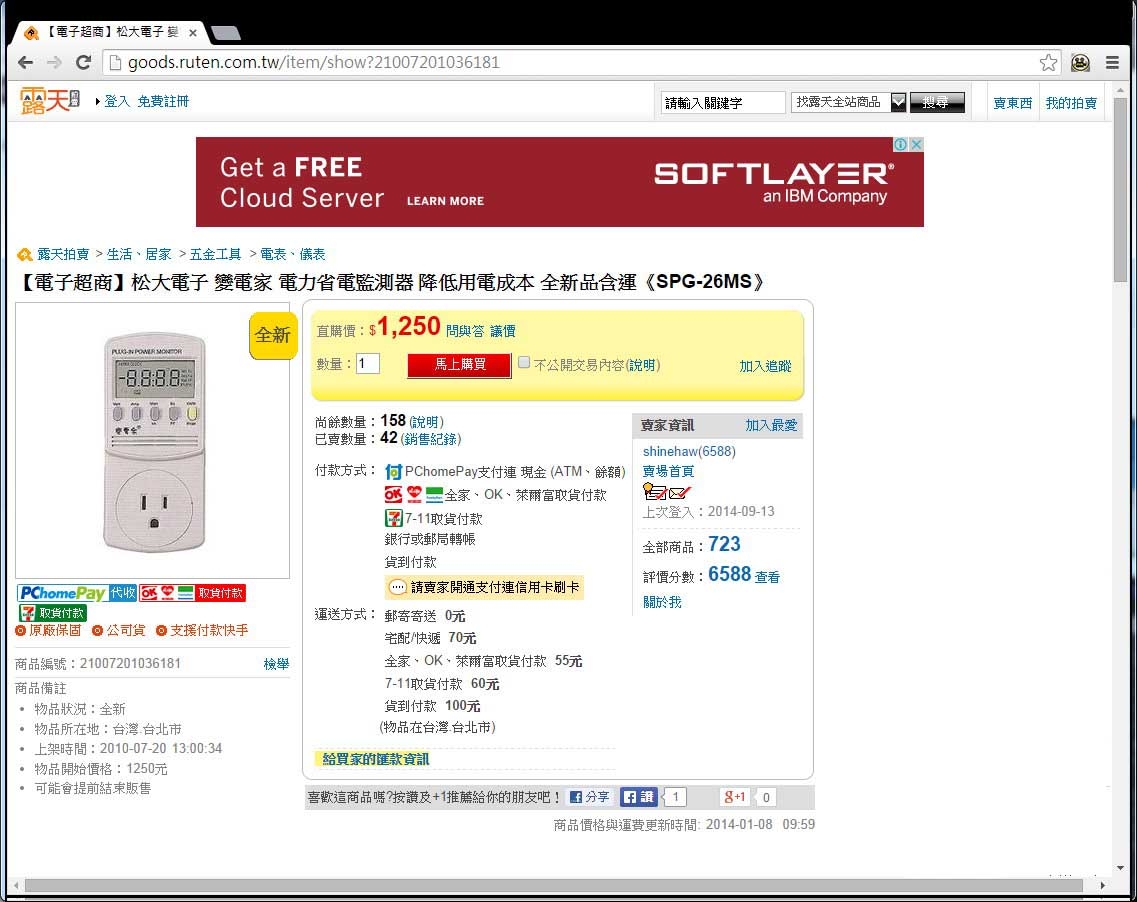Click the 問與答 link next to the price
This screenshot has height=902, width=1137.
click(465, 331)
